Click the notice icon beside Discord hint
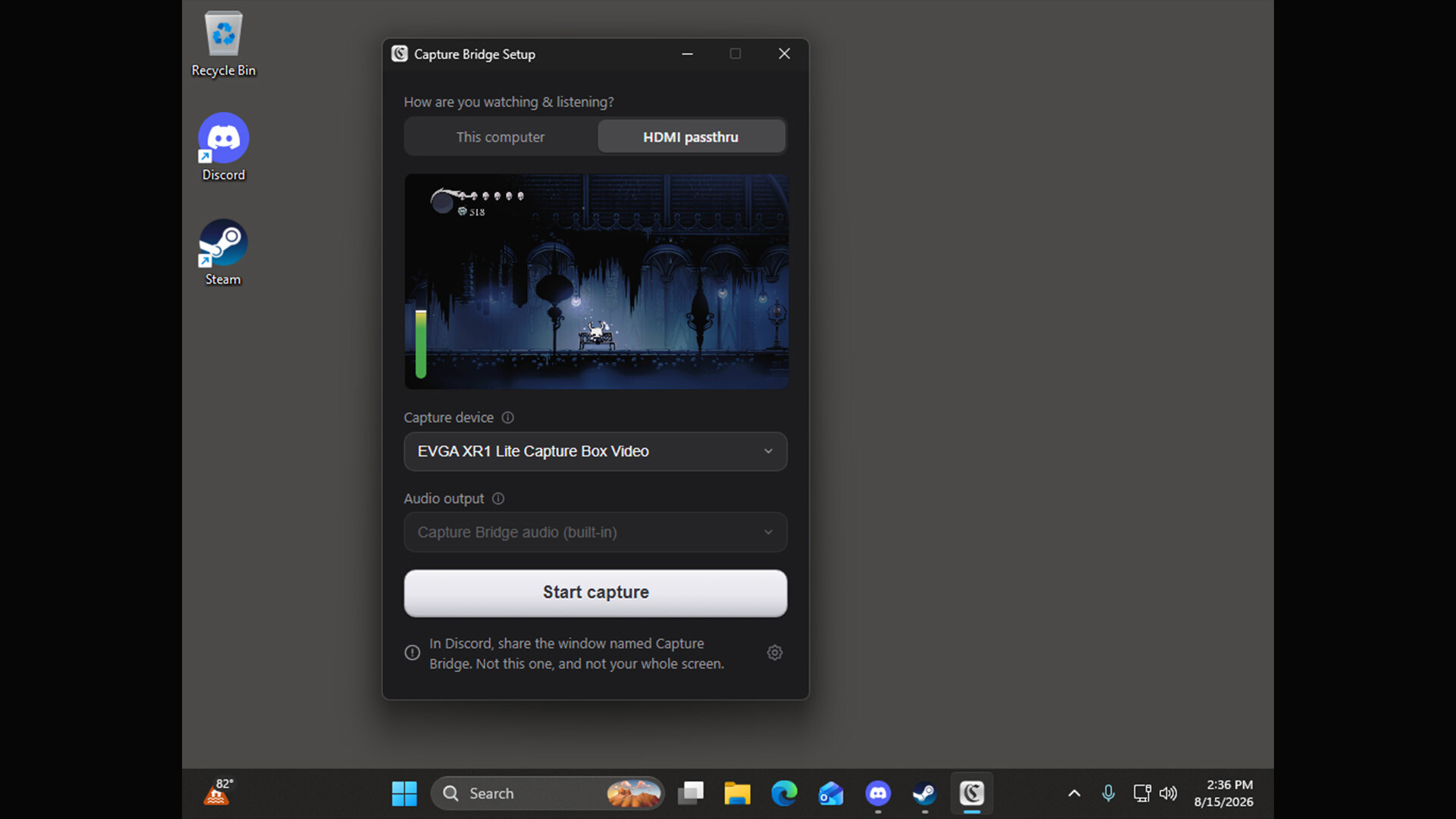 (412, 652)
